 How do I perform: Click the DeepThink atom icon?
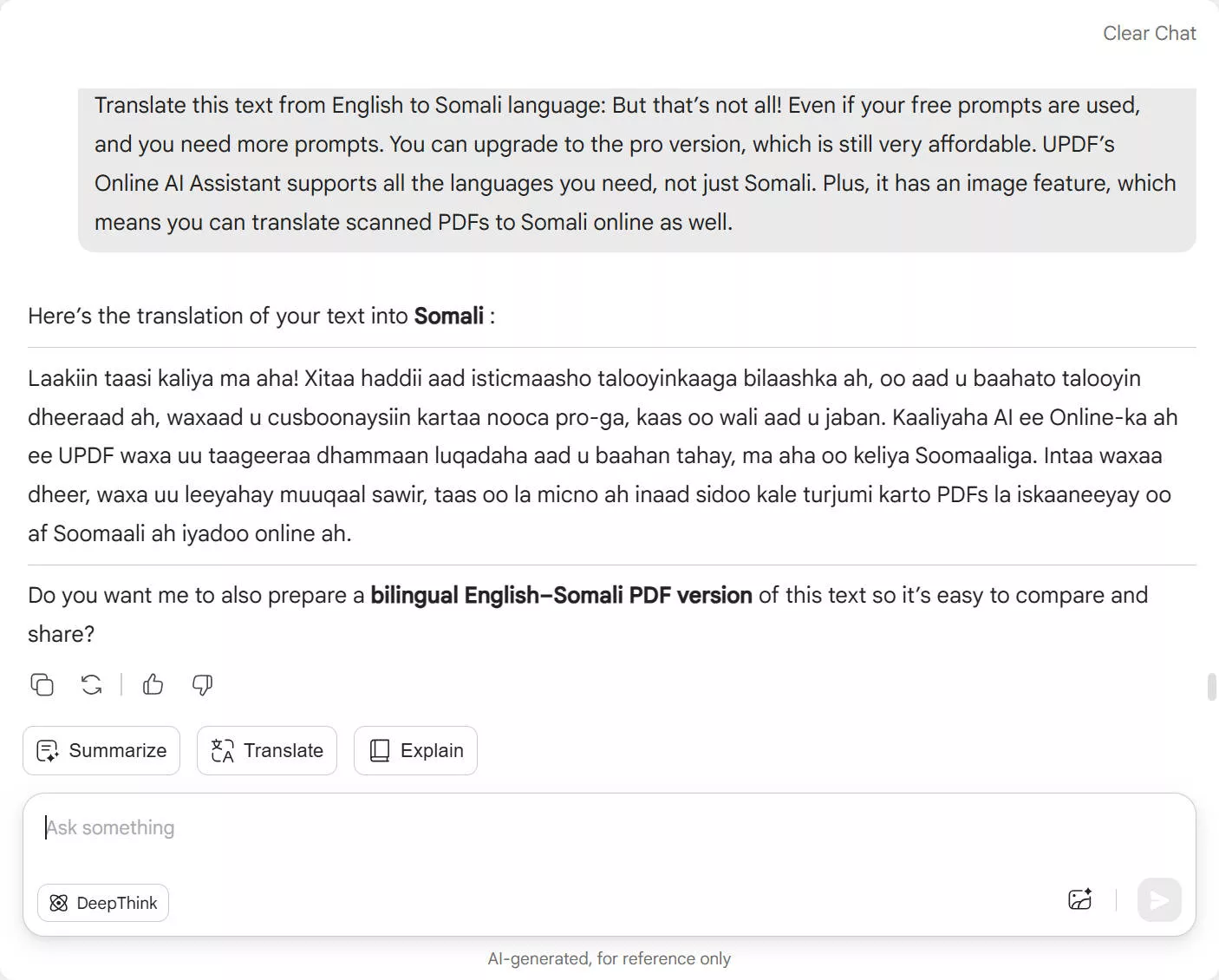click(59, 903)
